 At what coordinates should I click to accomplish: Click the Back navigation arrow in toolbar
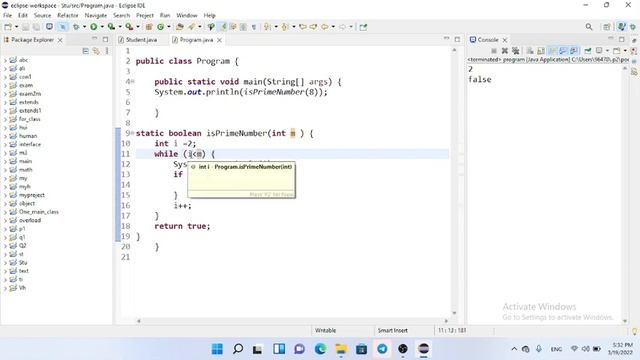tap(325, 27)
